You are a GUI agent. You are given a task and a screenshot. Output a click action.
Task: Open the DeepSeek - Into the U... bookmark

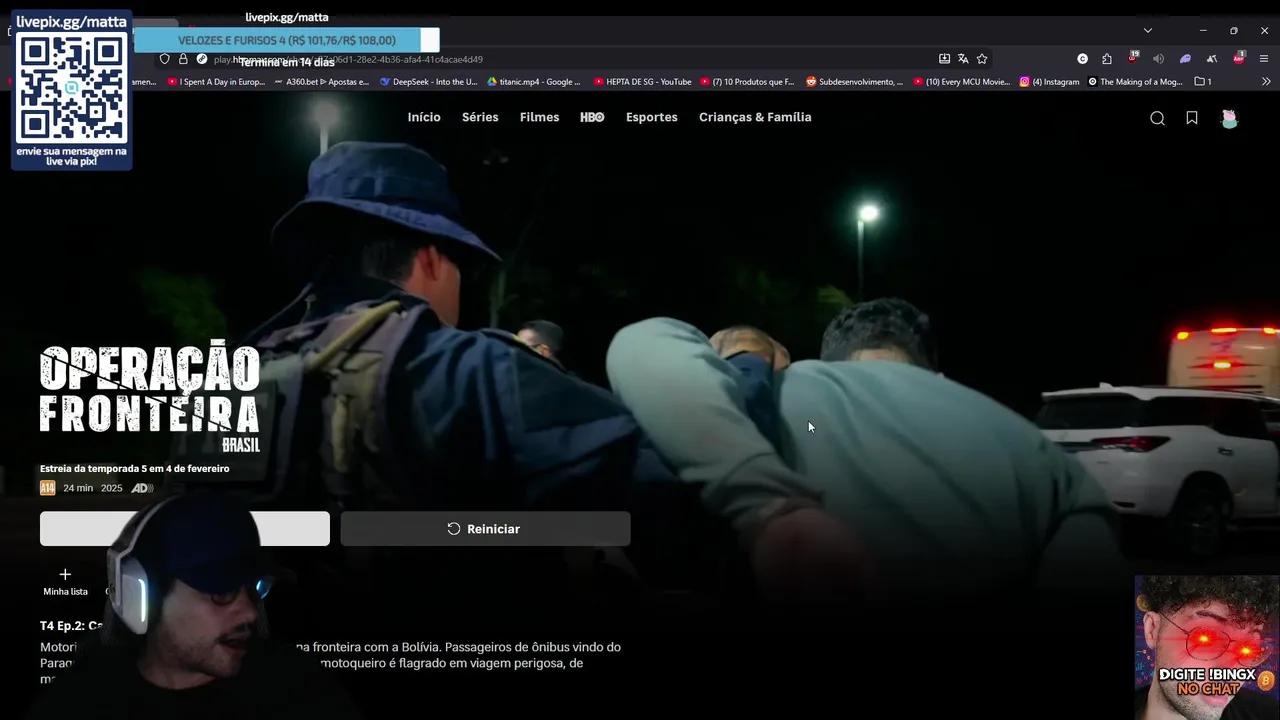click(429, 82)
